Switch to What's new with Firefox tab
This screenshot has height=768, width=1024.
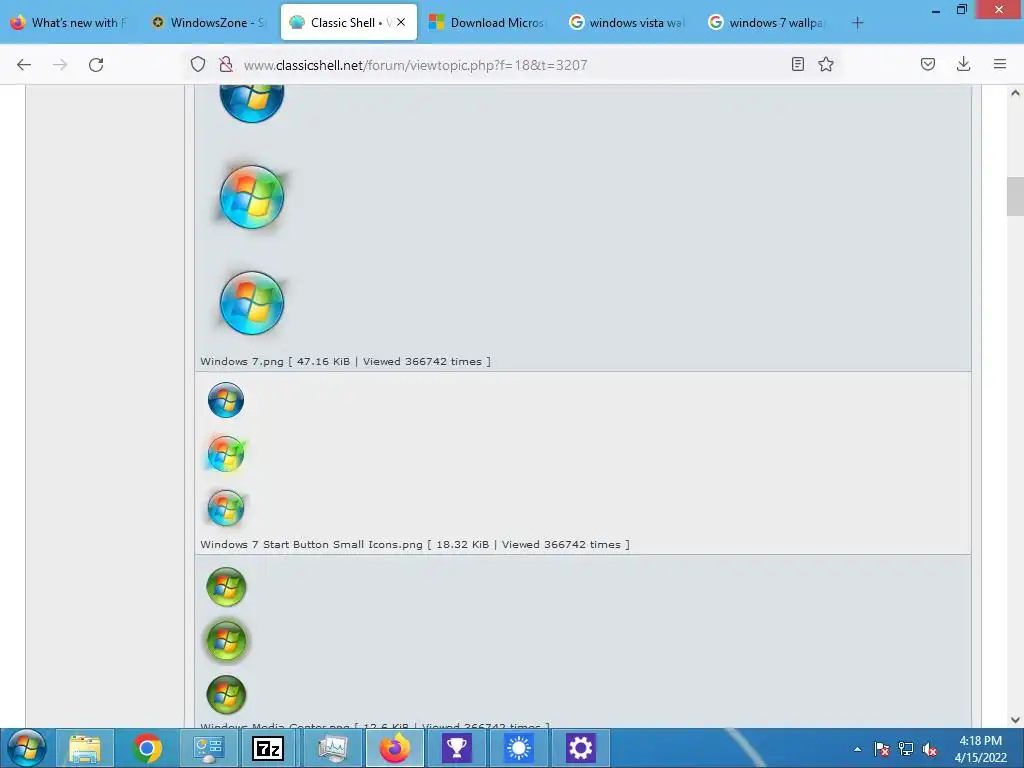(x=71, y=23)
